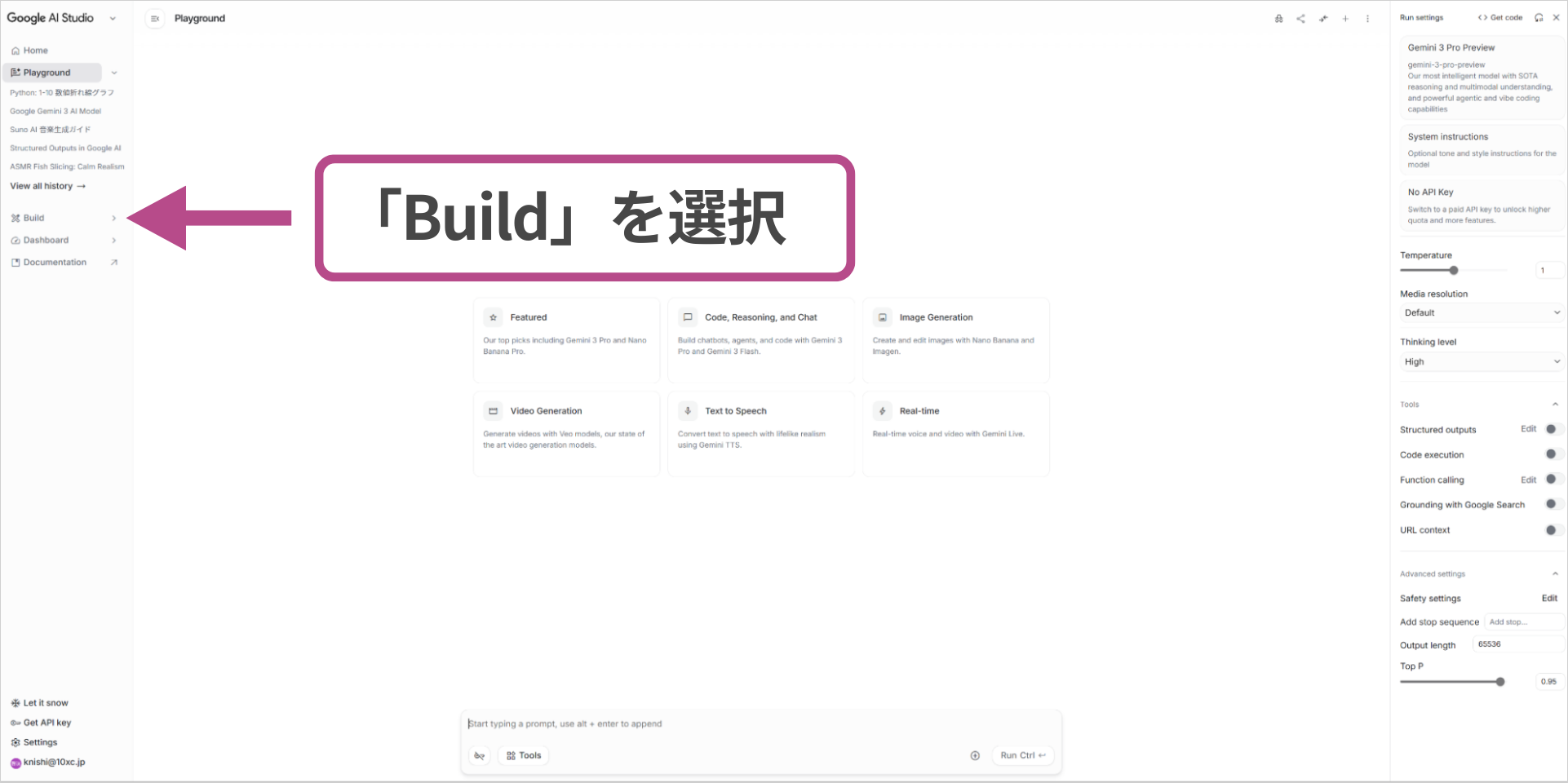This screenshot has width=1568, height=783.
Task: Switch to the Dashboard section
Action: click(45, 240)
